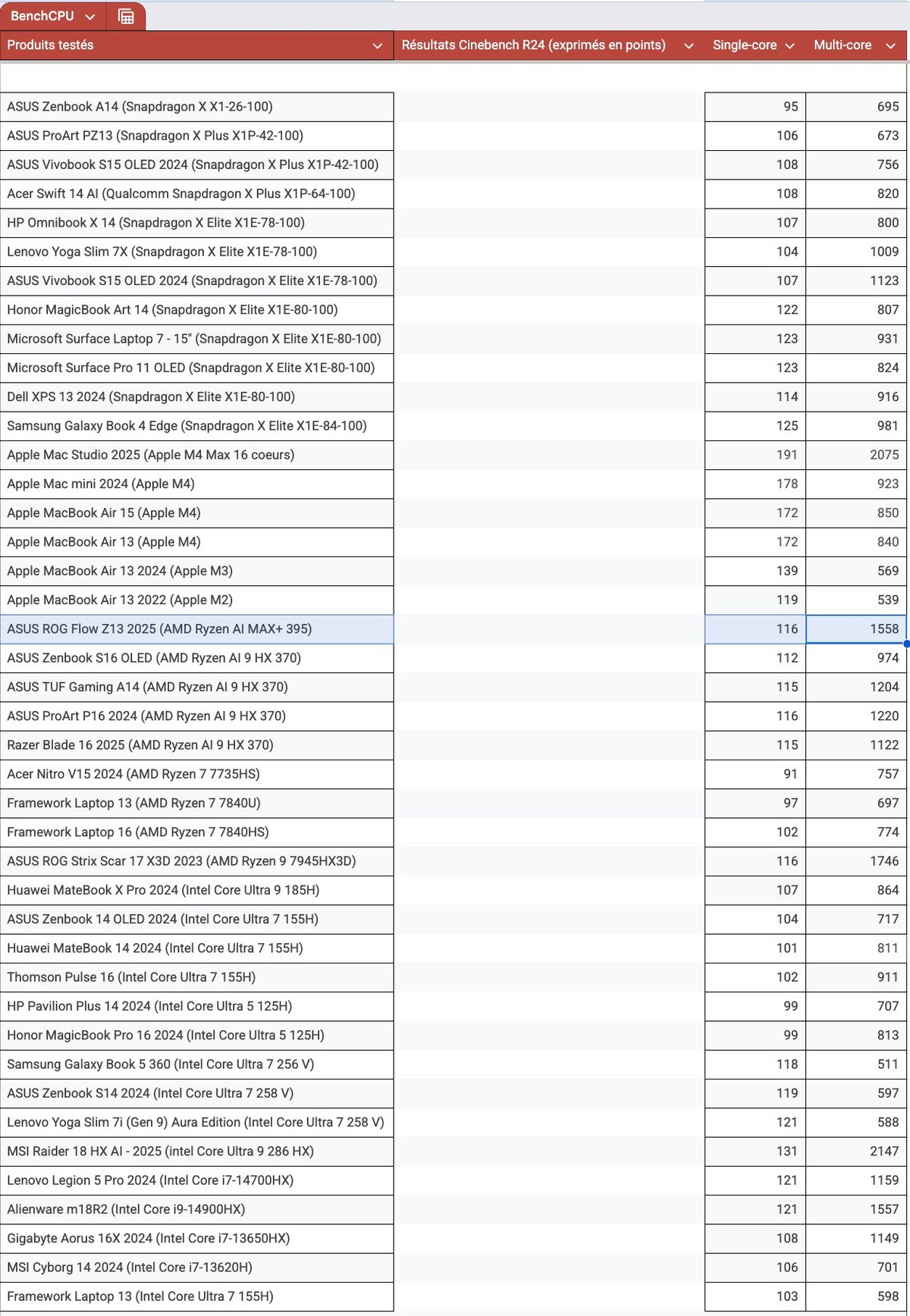
Task: Click ASUS Vivobook S15 OLED X1P-42-100 cell
Action: (197, 164)
